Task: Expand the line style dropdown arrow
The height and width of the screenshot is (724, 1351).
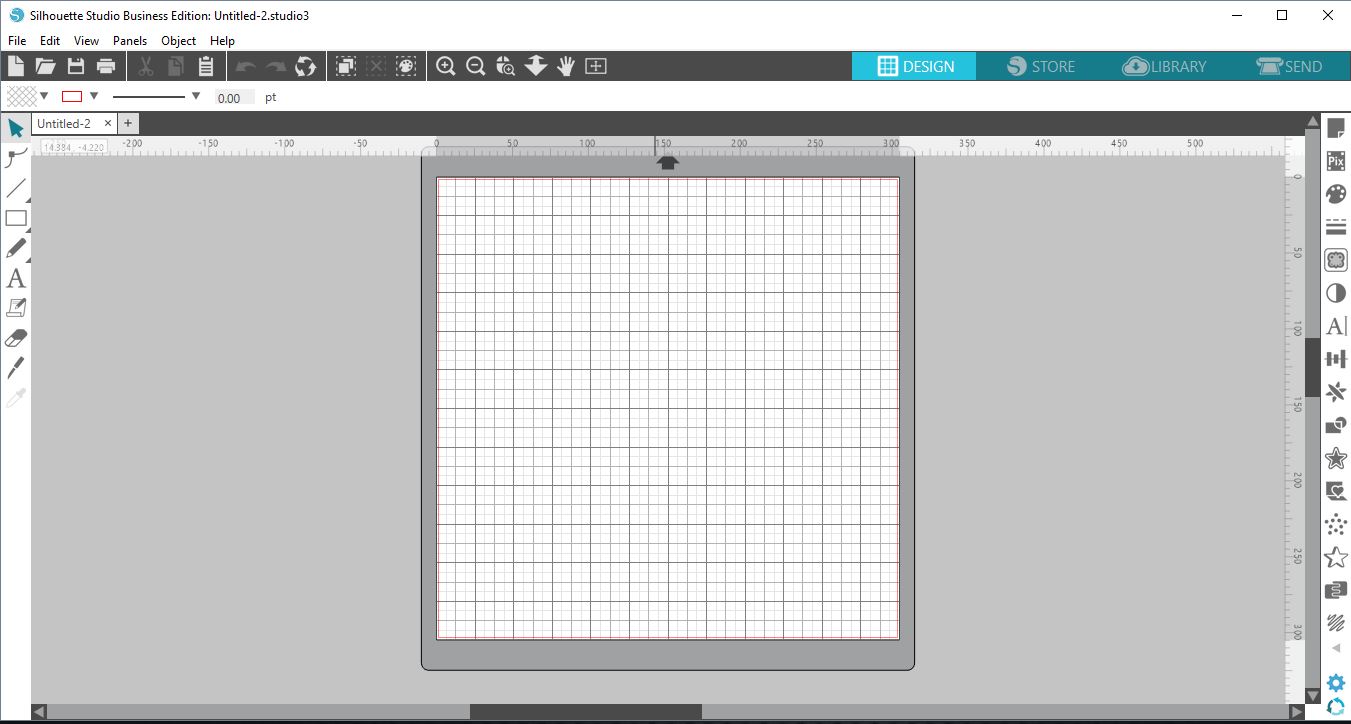Action: [x=196, y=97]
